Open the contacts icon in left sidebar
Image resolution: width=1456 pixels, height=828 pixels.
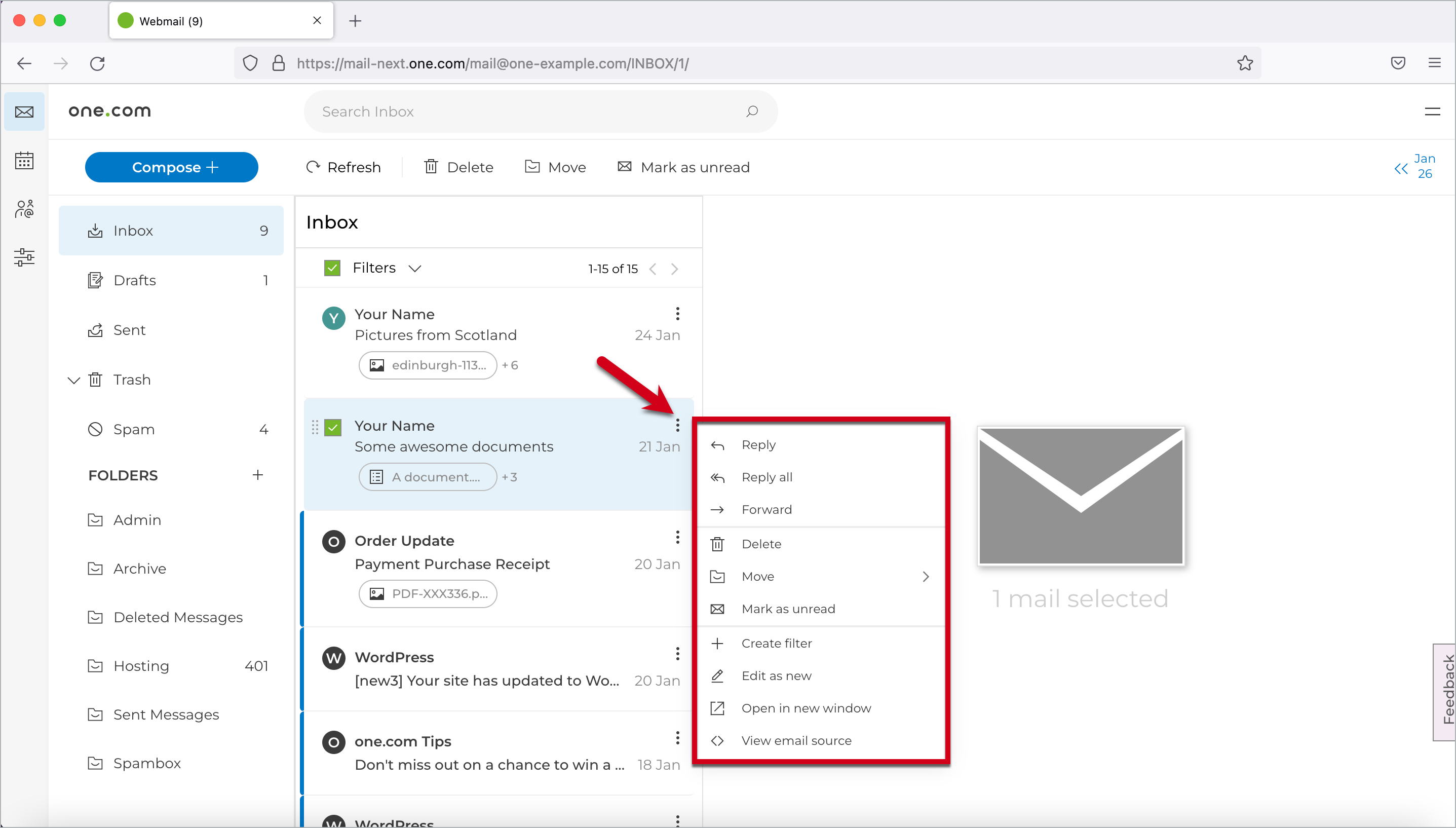(x=24, y=209)
